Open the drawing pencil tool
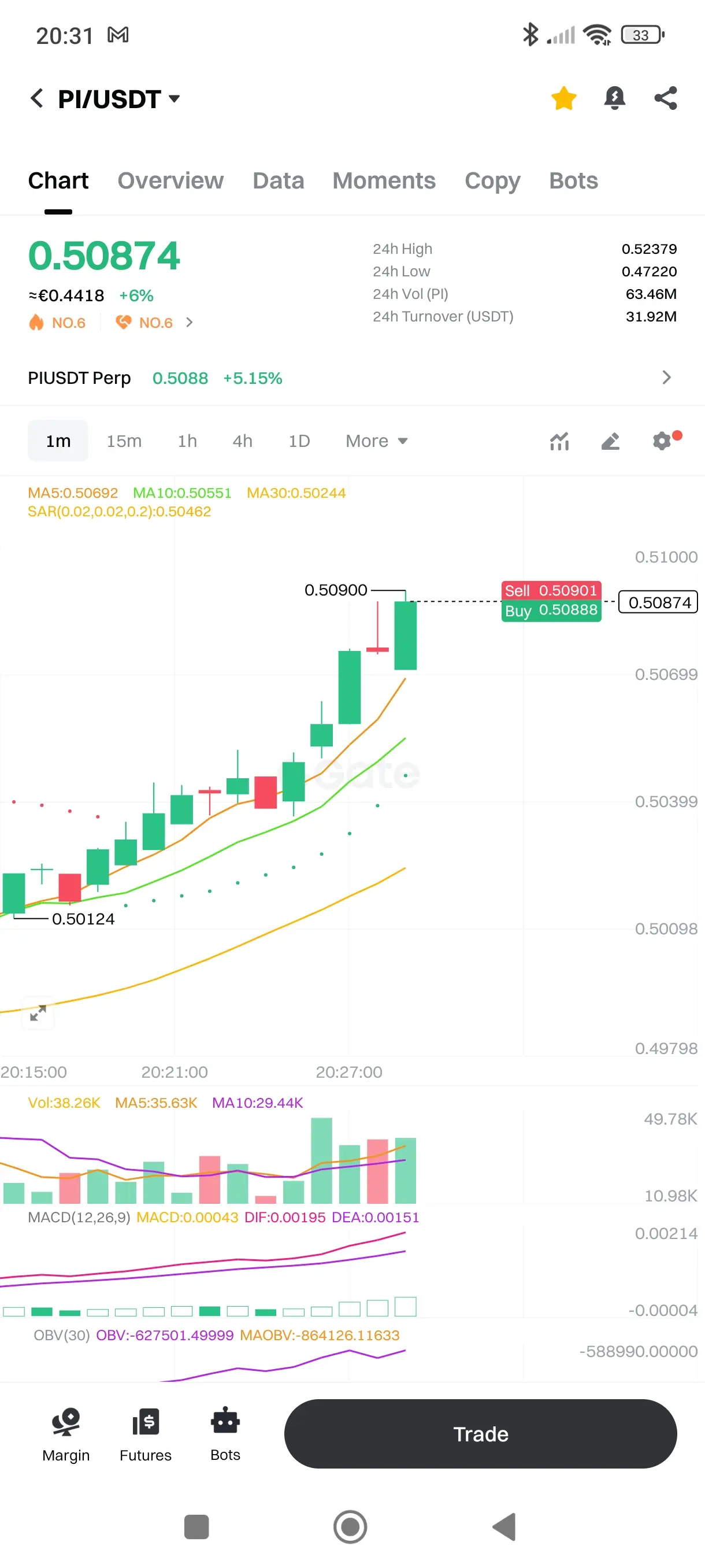The height and width of the screenshot is (1568, 705). click(610, 441)
